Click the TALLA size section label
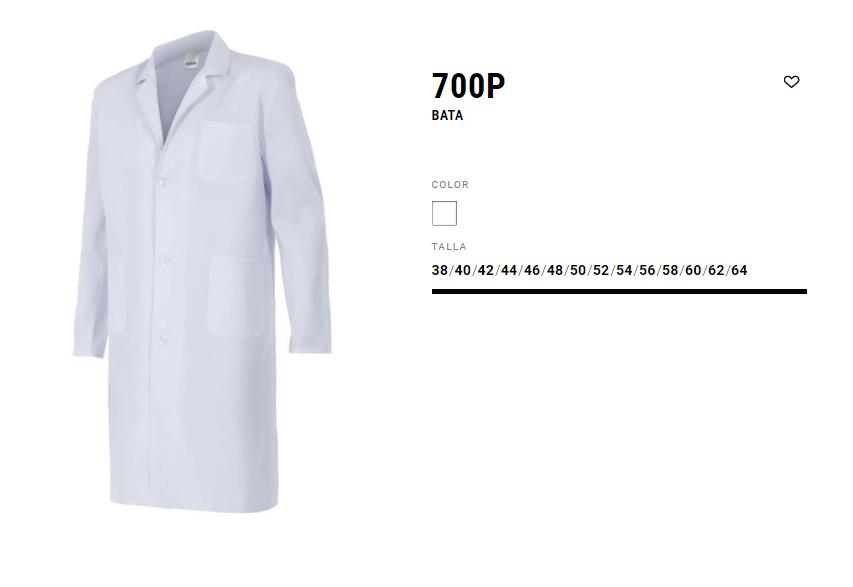Image resolution: width=853 pixels, height=587 pixels. (x=449, y=246)
